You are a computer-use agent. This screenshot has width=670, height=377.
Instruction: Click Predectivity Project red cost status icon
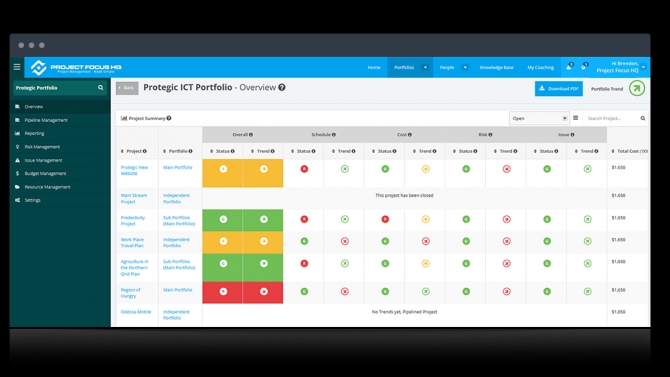pos(385,219)
